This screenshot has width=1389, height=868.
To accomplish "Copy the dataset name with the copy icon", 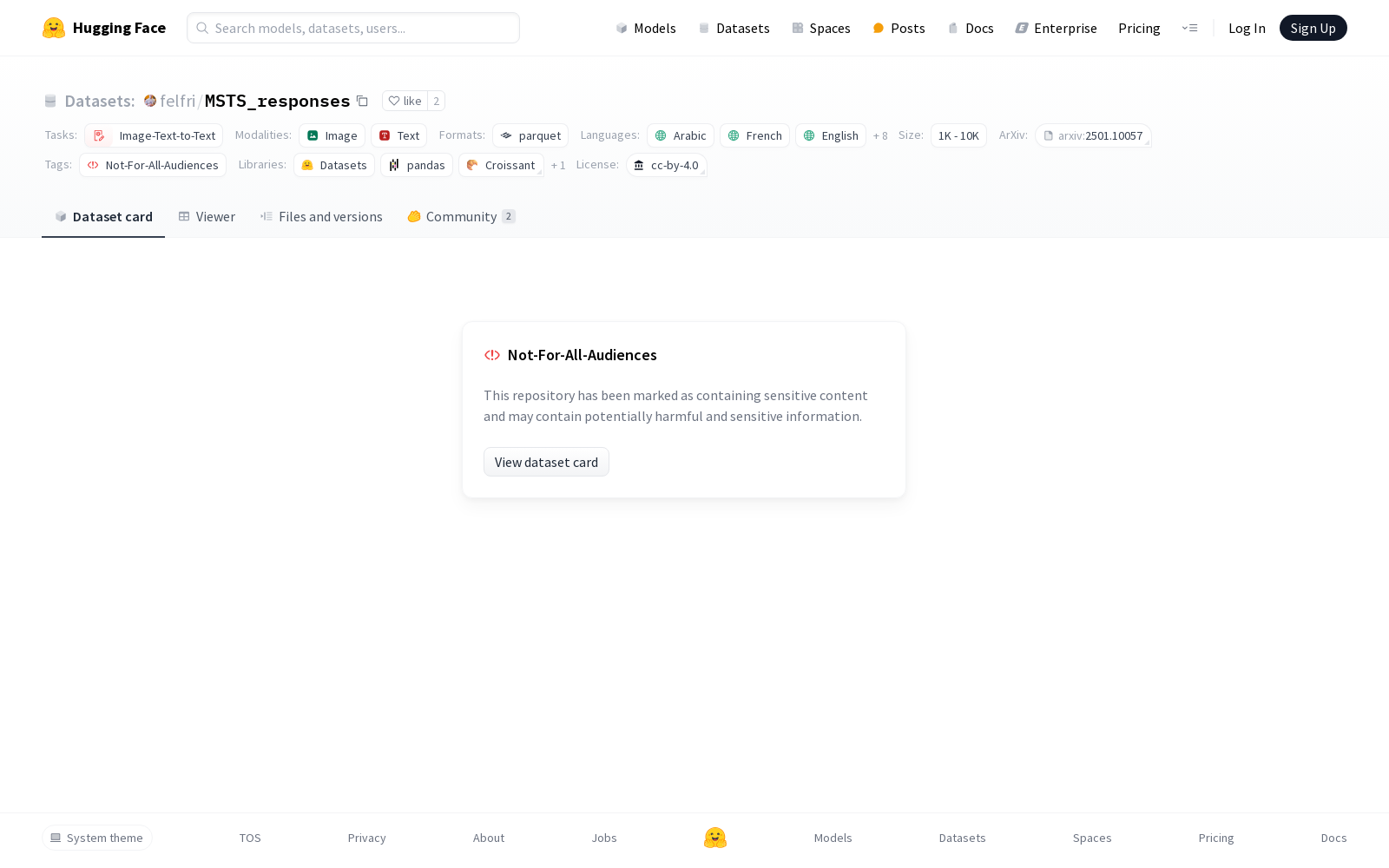I will (362, 101).
